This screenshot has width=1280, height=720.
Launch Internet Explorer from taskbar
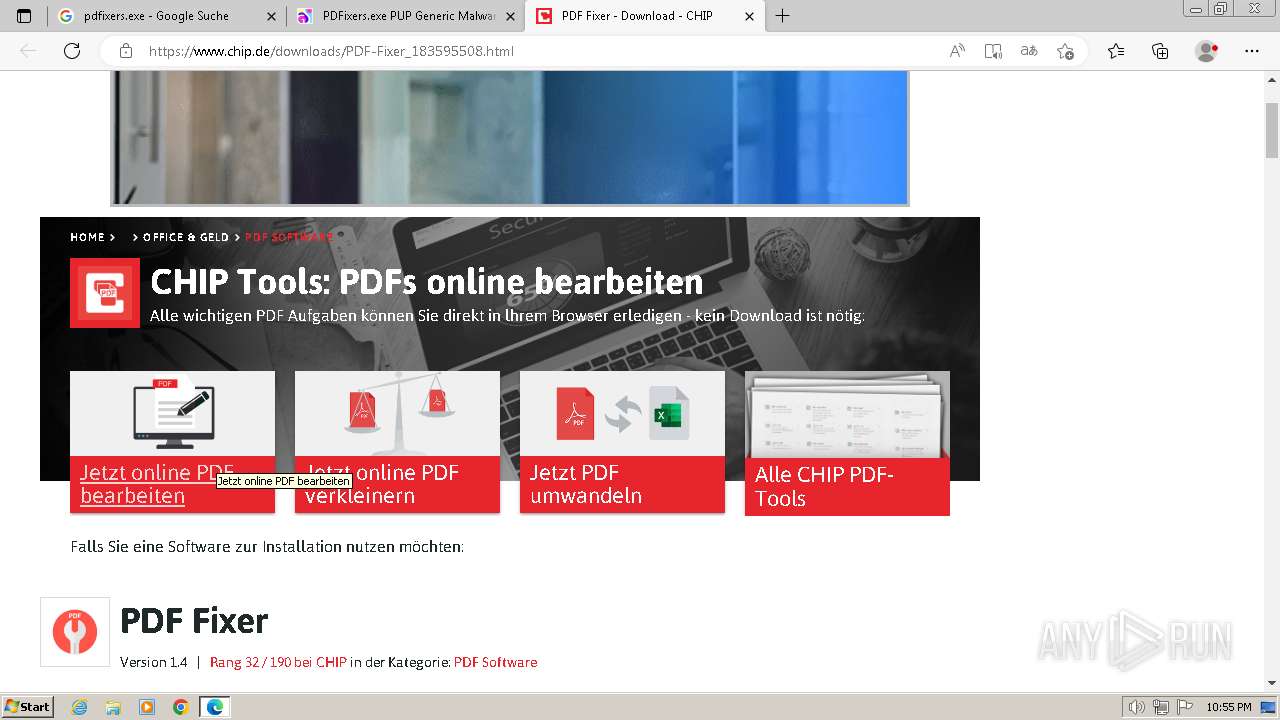(x=79, y=707)
